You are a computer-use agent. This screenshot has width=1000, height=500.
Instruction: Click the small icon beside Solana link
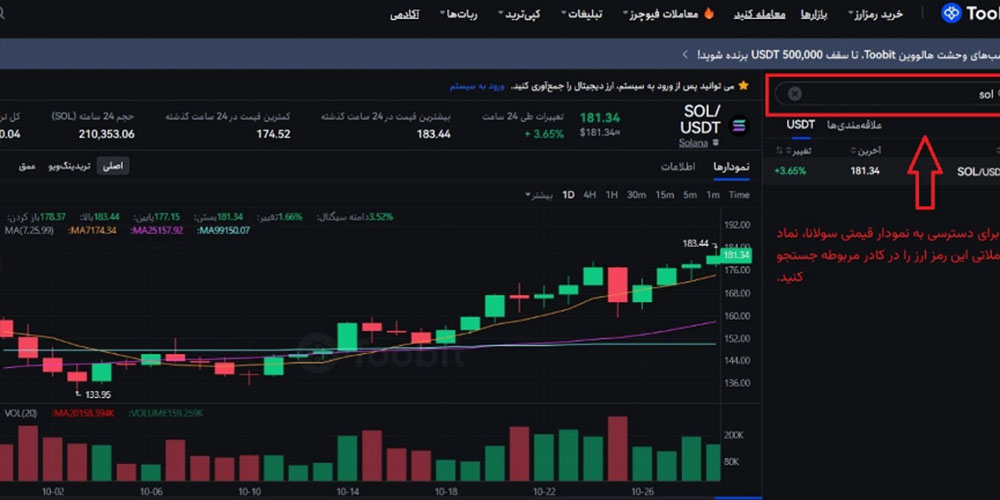tap(715, 143)
